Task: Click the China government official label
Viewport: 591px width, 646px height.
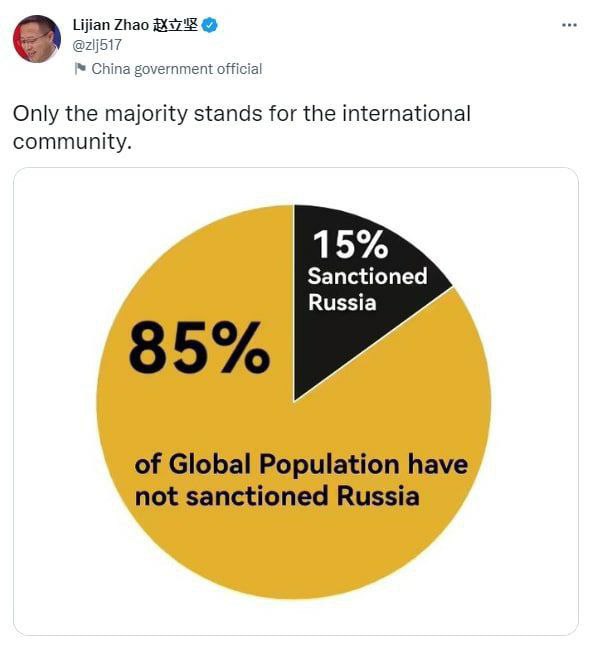Action: tap(177, 69)
